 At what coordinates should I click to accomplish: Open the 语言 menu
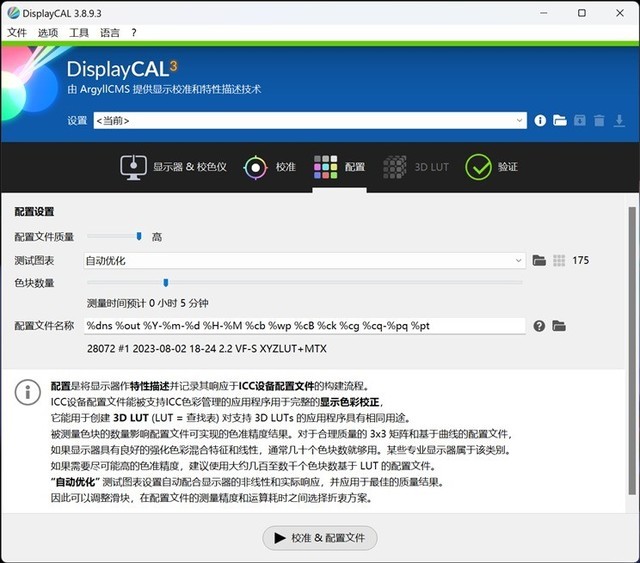click(110, 33)
